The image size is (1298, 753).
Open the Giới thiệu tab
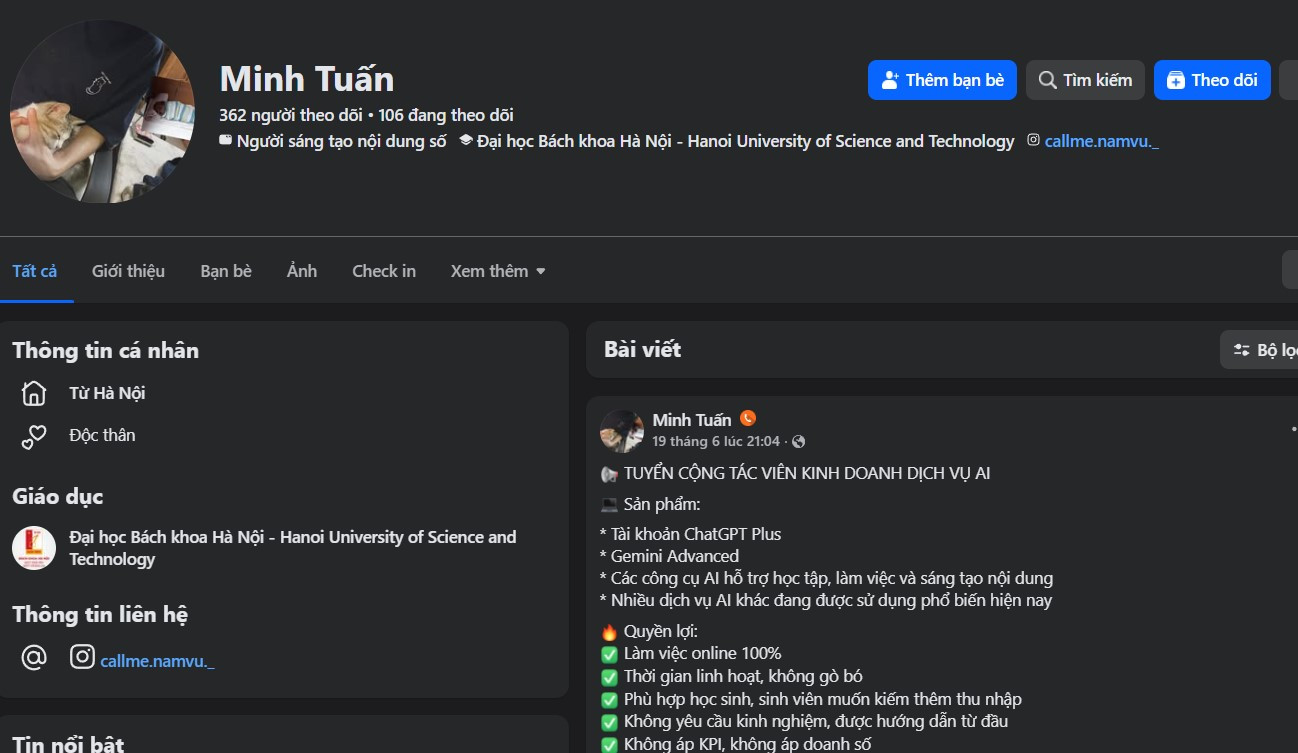click(x=128, y=271)
